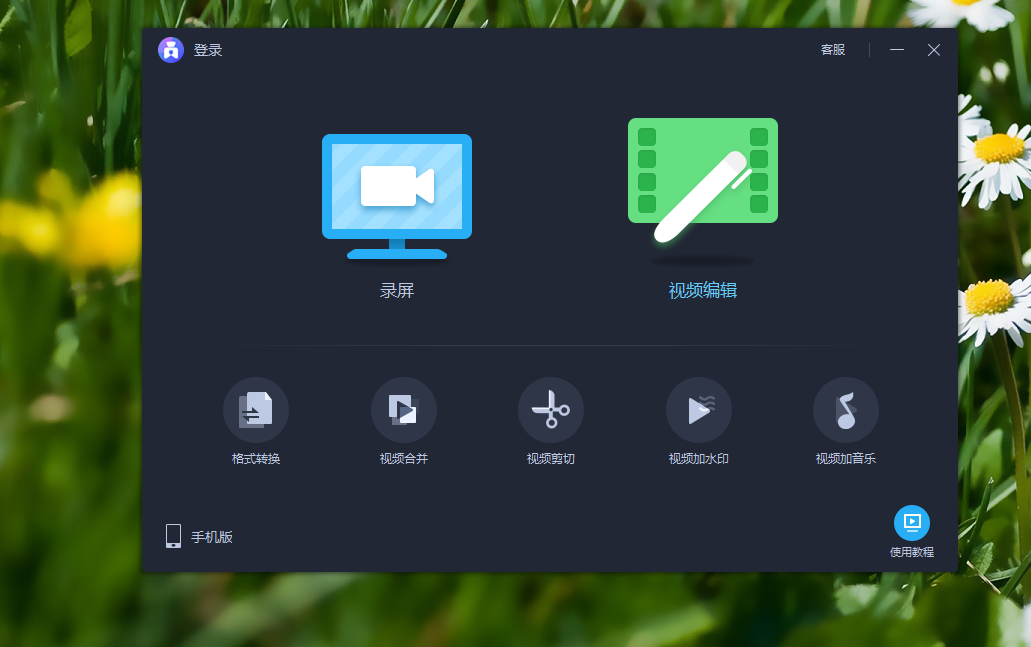Open the screen recording (录屏) monitor icon

[396, 196]
